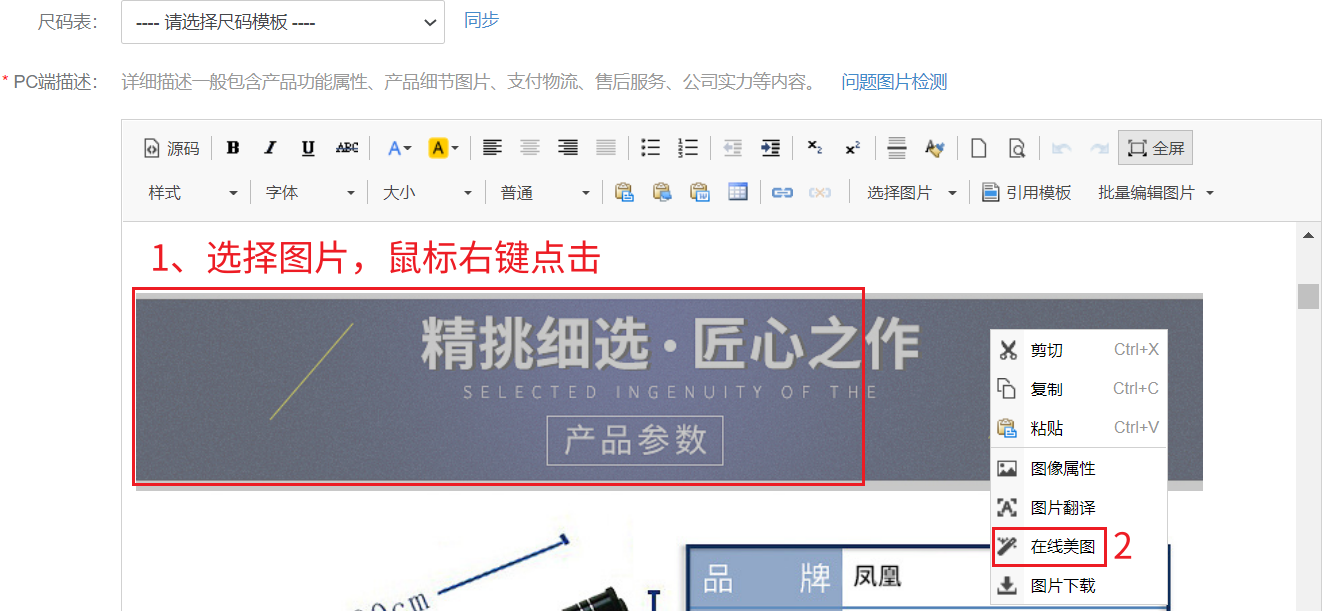Open the 字体 font dropdown
The height and width of the screenshot is (611, 1330).
tap(309, 193)
